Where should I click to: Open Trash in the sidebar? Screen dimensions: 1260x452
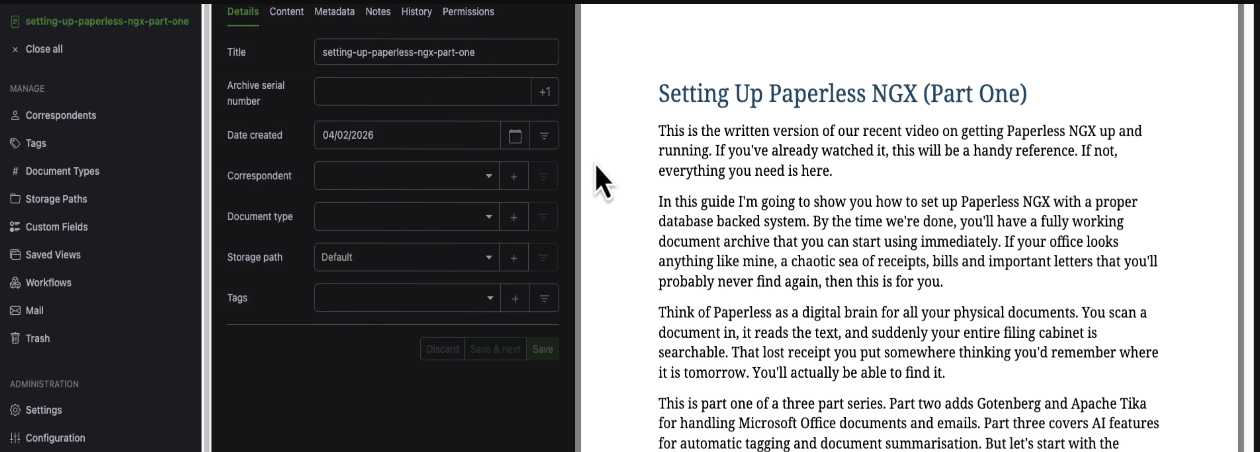point(37,338)
